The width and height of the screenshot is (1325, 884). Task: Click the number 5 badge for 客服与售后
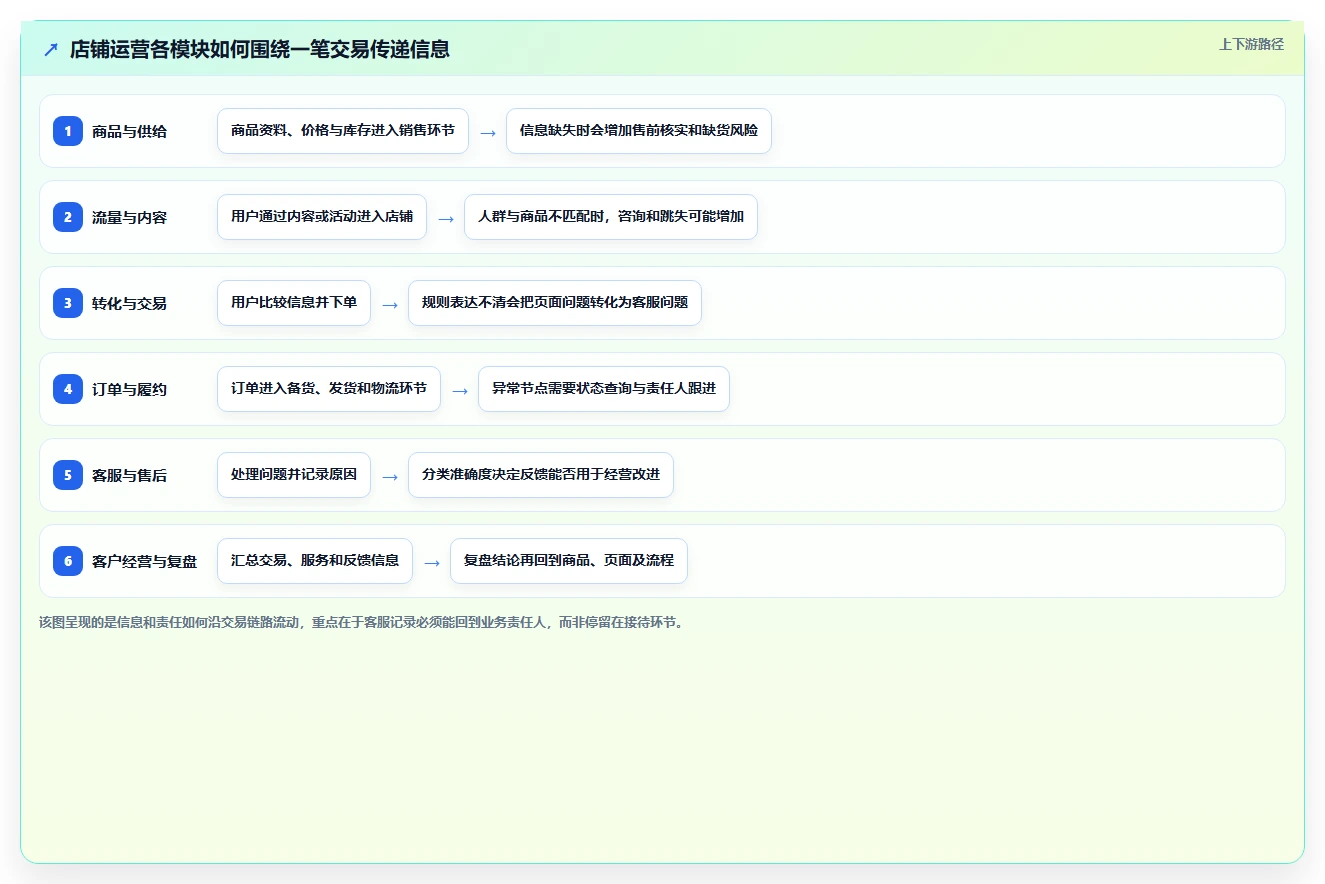pyautogui.click(x=68, y=475)
